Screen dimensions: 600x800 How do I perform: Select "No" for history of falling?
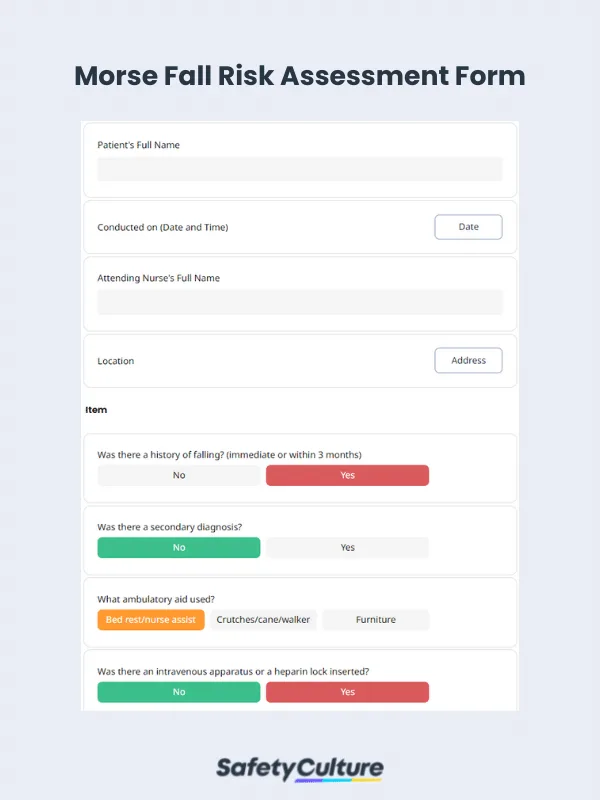178,475
